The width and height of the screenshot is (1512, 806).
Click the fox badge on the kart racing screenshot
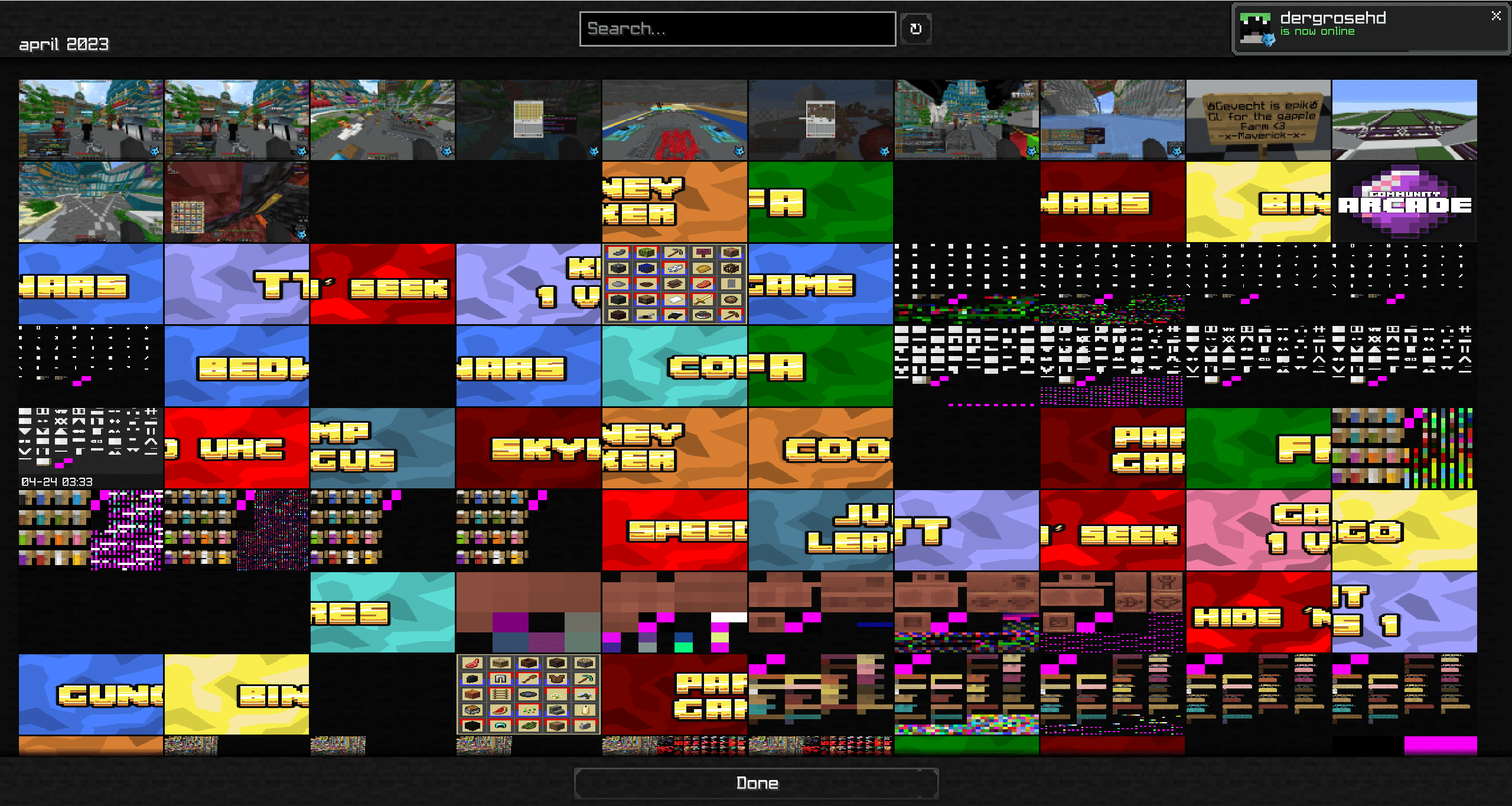(739, 152)
